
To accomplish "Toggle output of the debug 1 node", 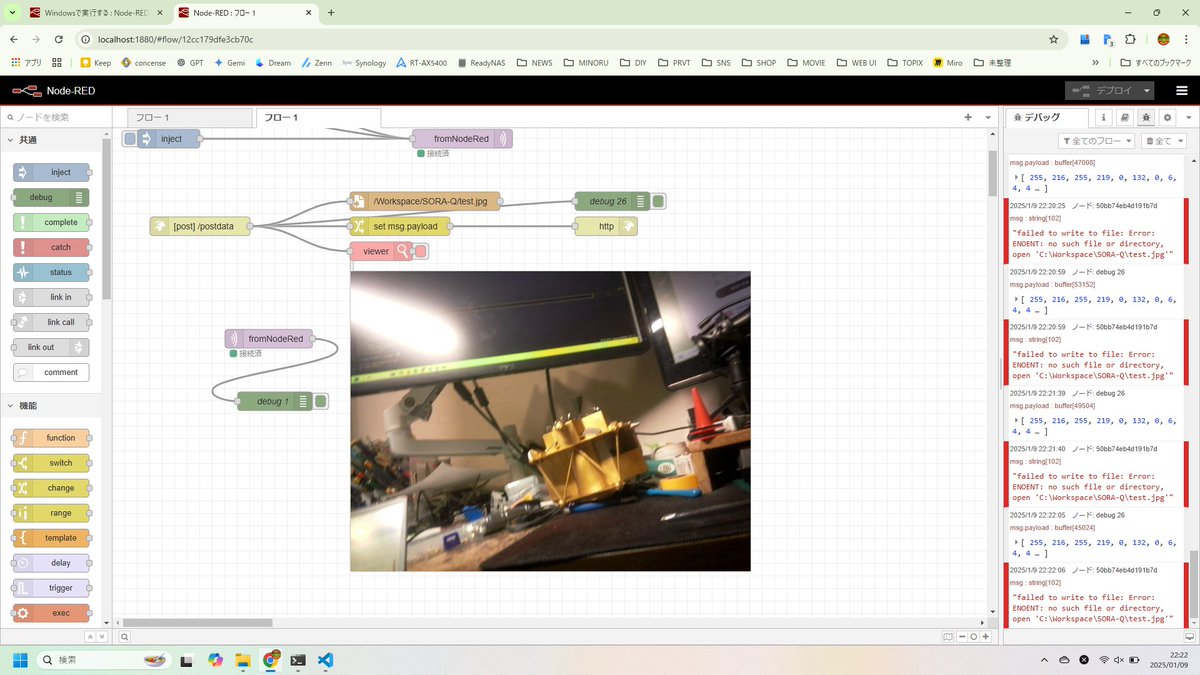I will tap(320, 400).
